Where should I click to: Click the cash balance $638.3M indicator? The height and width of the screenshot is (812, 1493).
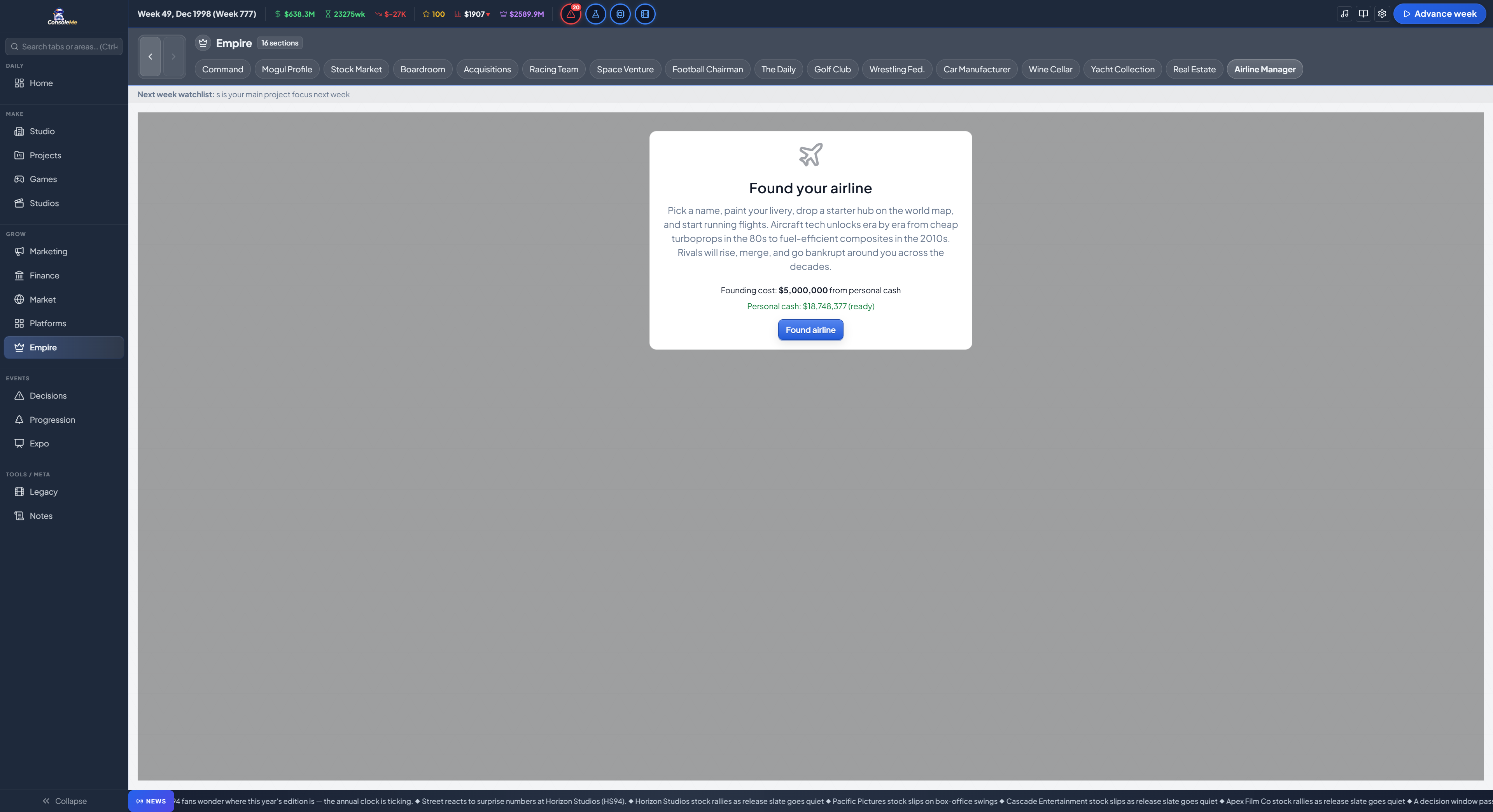(294, 14)
